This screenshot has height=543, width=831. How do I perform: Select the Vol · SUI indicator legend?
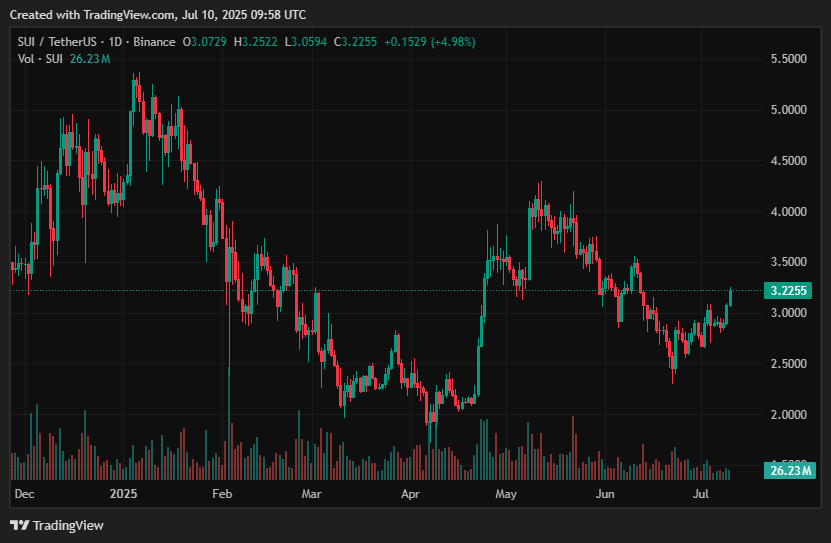[x=41, y=59]
